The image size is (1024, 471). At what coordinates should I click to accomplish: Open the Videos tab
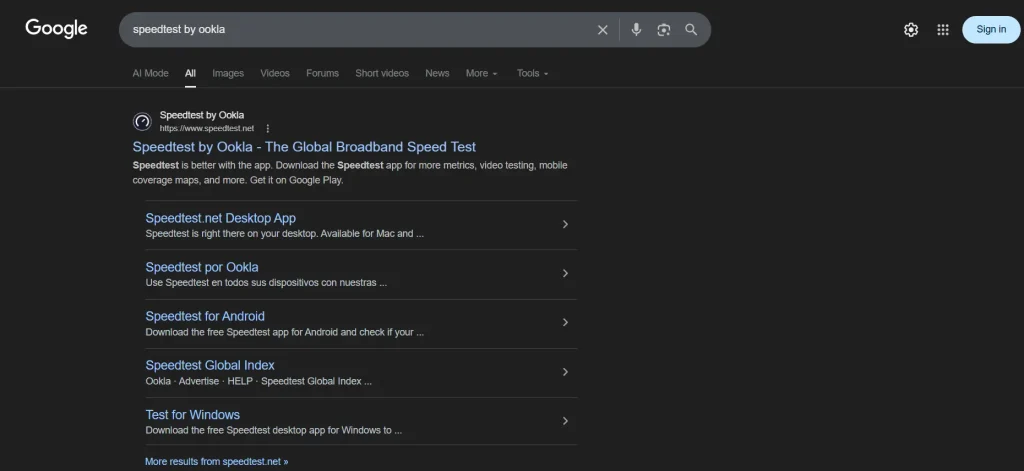tap(275, 73)
